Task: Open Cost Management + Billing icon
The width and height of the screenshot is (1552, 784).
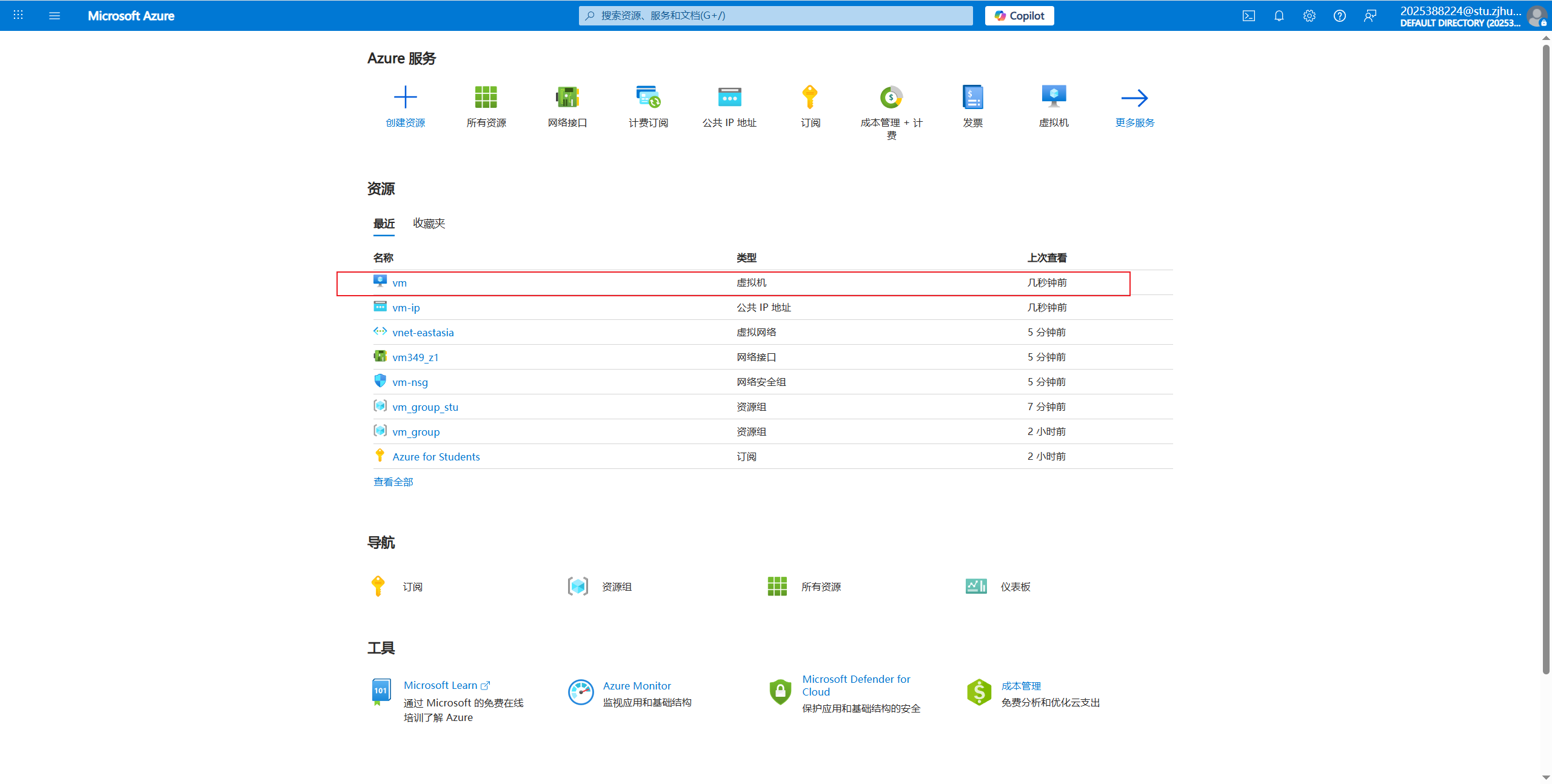Action: [x=891, y=97]
